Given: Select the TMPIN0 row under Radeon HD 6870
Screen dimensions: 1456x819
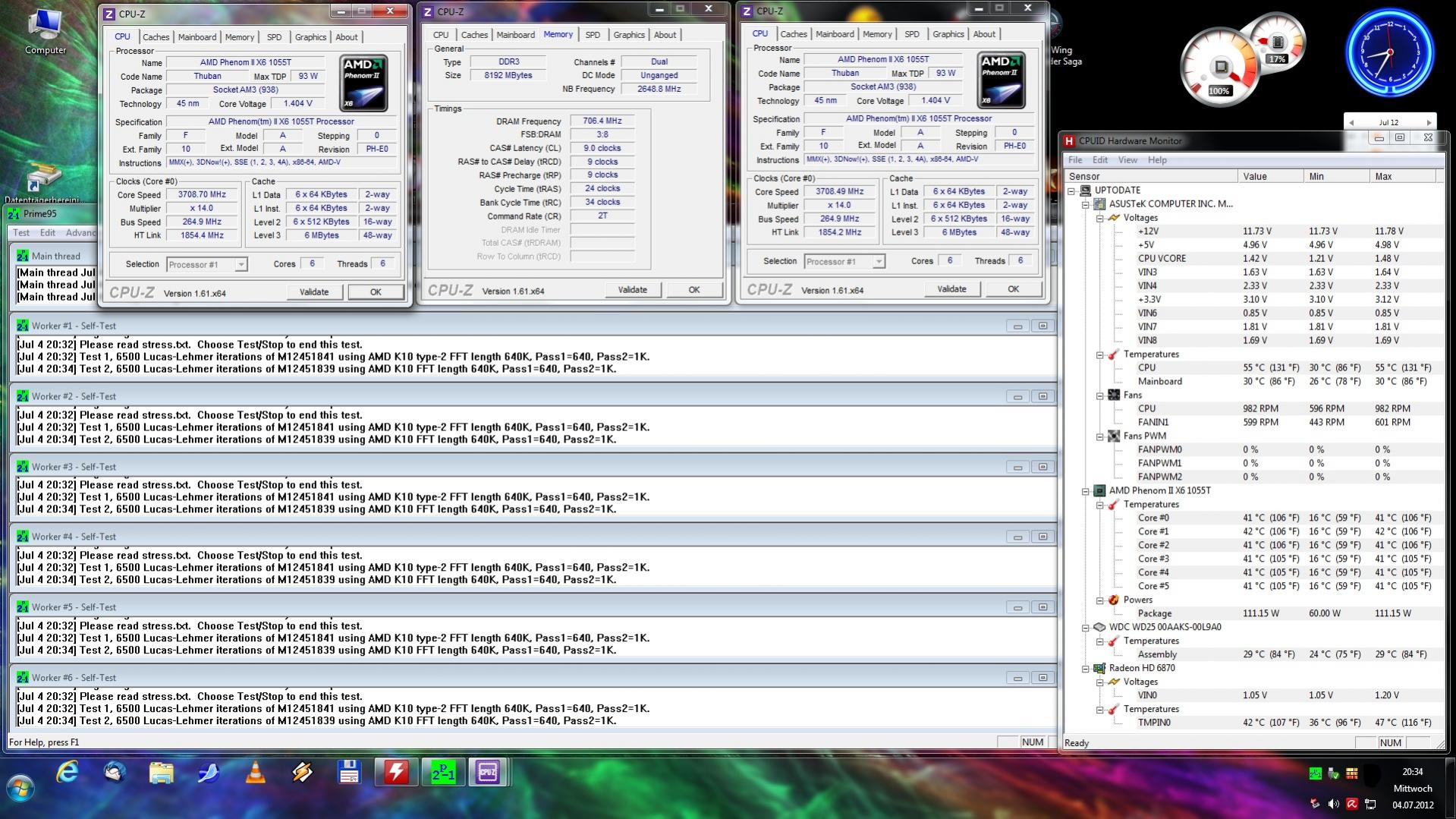Looking at the screenshot, I should (x=1253, y=723).
